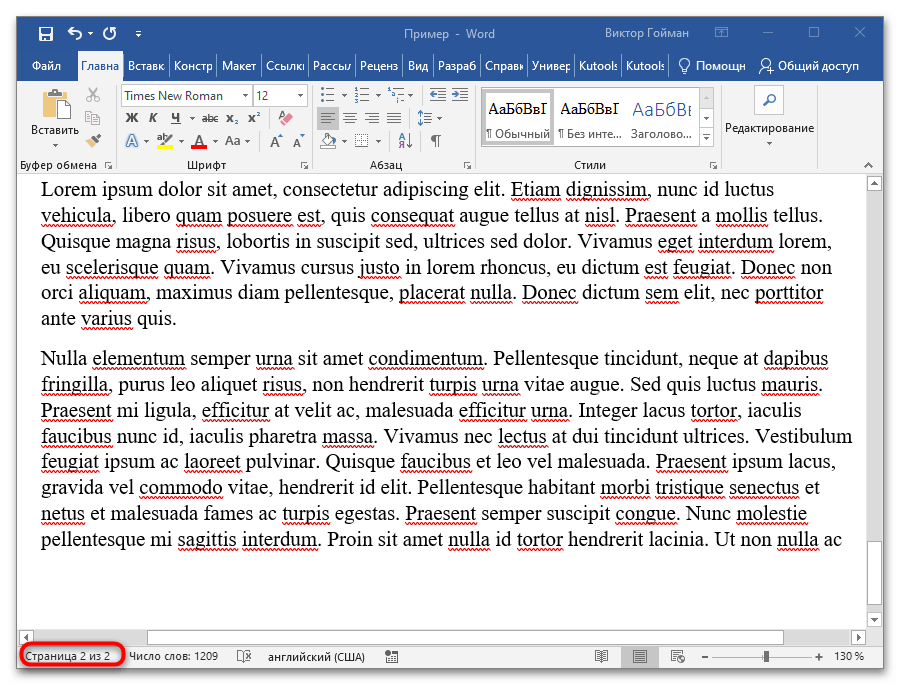This screenshot has height=685, width=900.
Task: Toggle subscript formatting
Action: [232, 118]
